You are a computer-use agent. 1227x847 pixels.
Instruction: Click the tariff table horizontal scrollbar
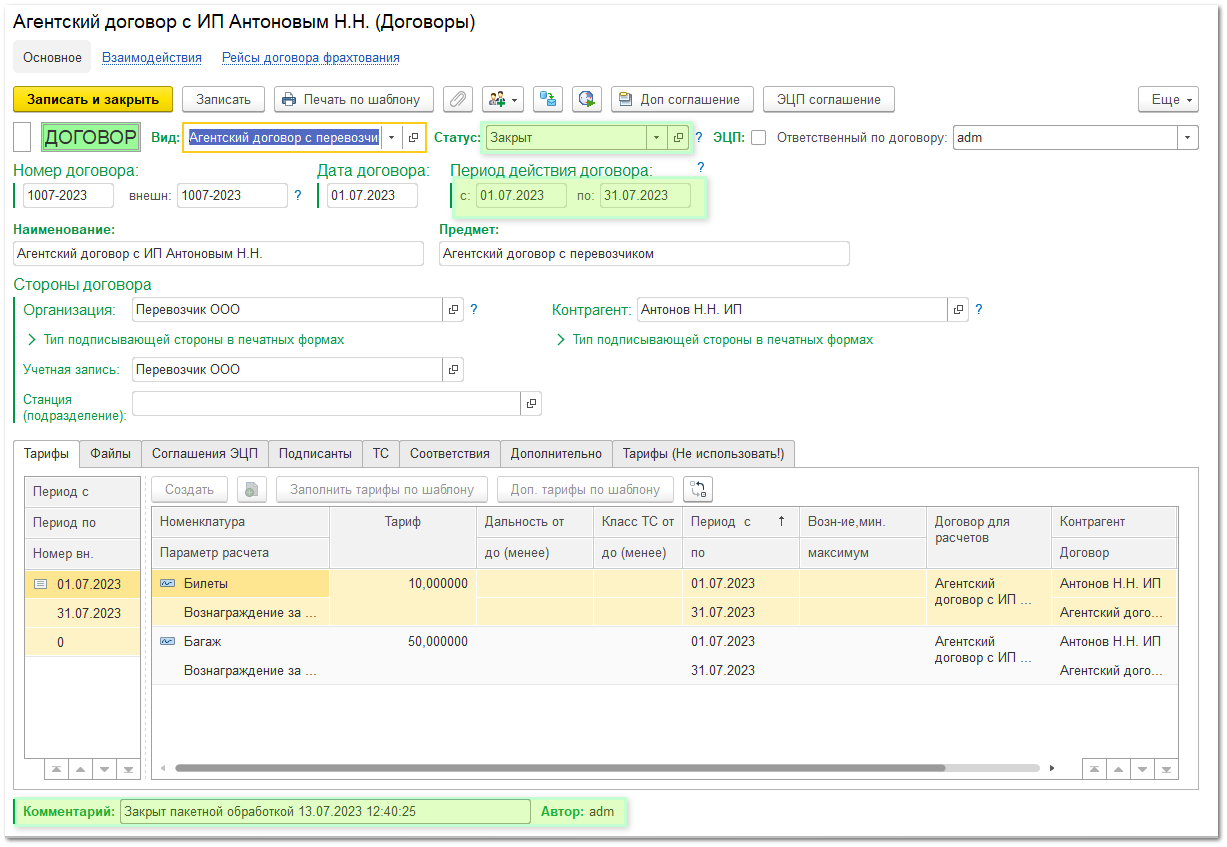(560, 769)
